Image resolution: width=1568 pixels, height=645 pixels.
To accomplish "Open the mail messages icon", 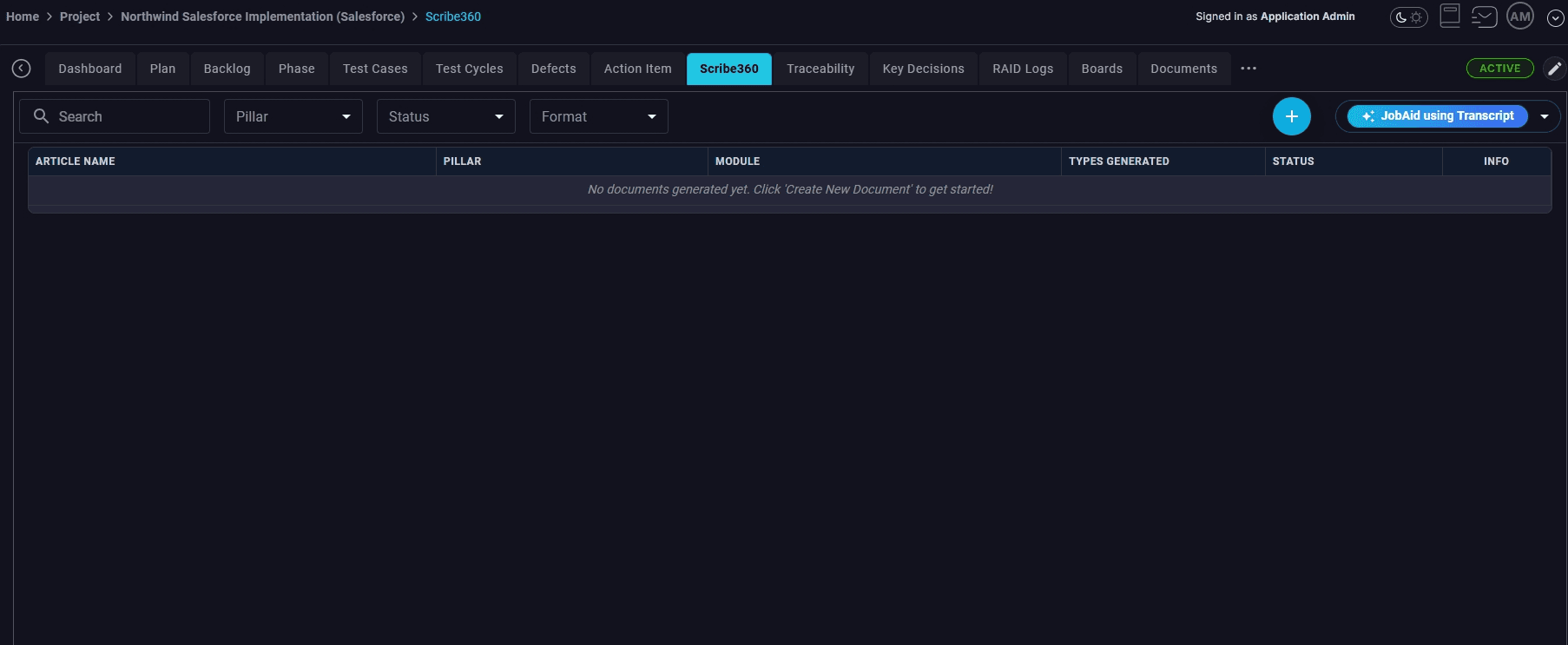I will [x=1485, y=16].
